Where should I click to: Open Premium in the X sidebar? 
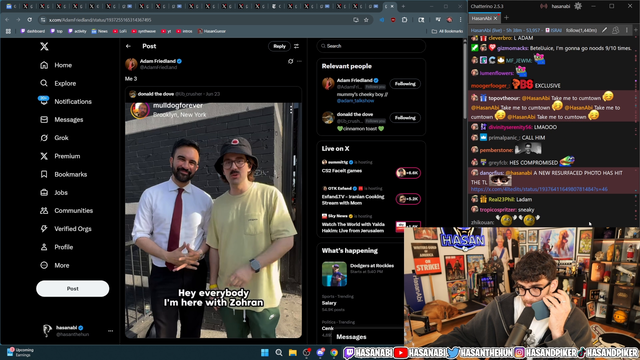point(60,156)
